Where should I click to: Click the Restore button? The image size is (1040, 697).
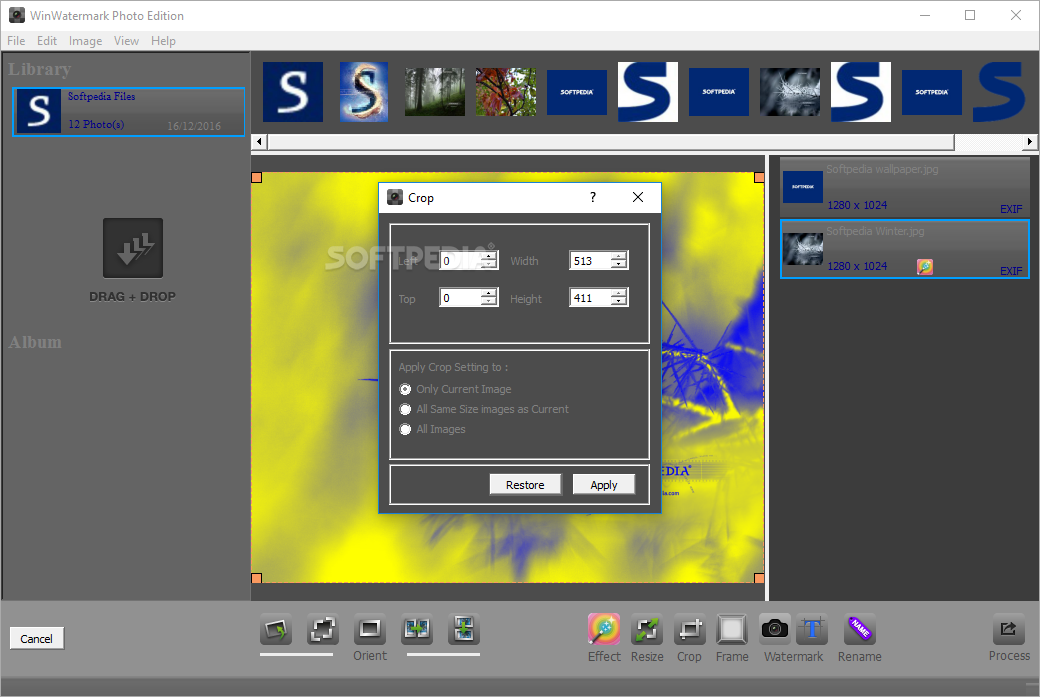(525, 485)
